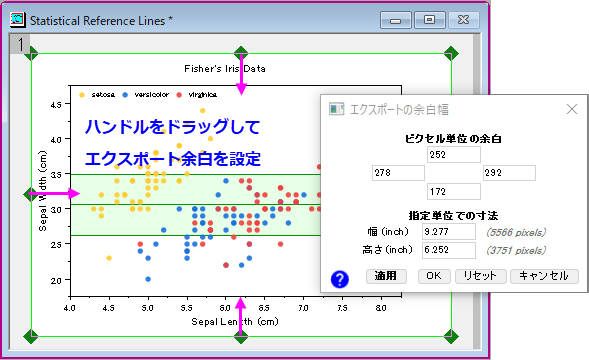Select the top-right green margin handle
This screenshot has width=589, height=360.
[x=451, y=53]
